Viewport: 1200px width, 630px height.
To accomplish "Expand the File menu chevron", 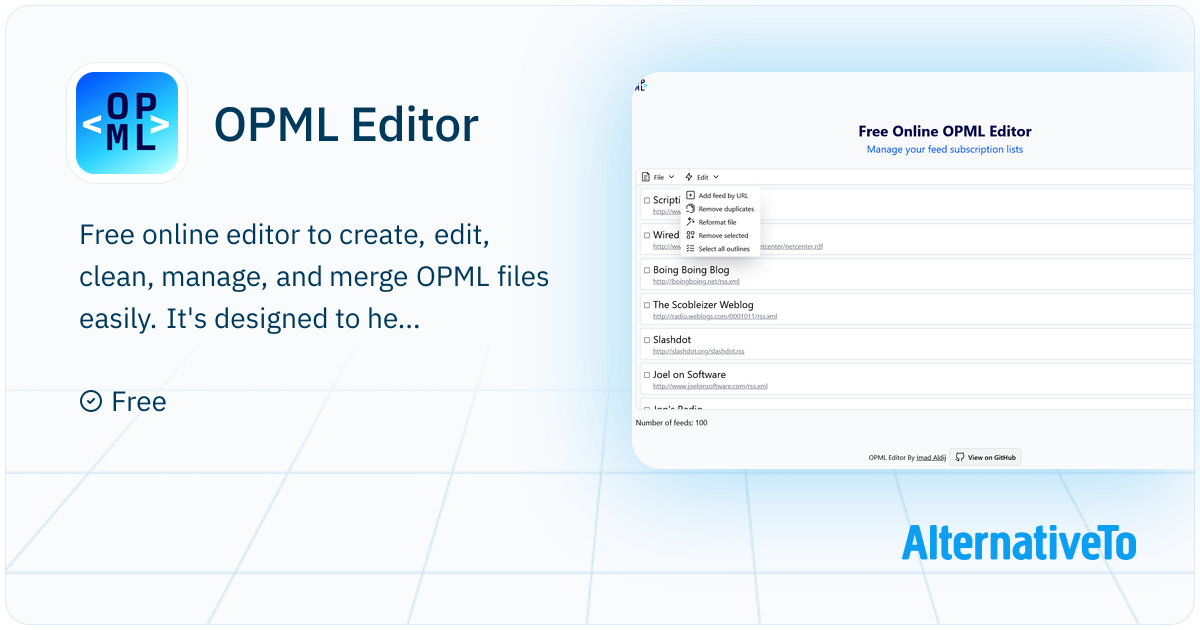I will pyautogui.click(x=671, y=177).
